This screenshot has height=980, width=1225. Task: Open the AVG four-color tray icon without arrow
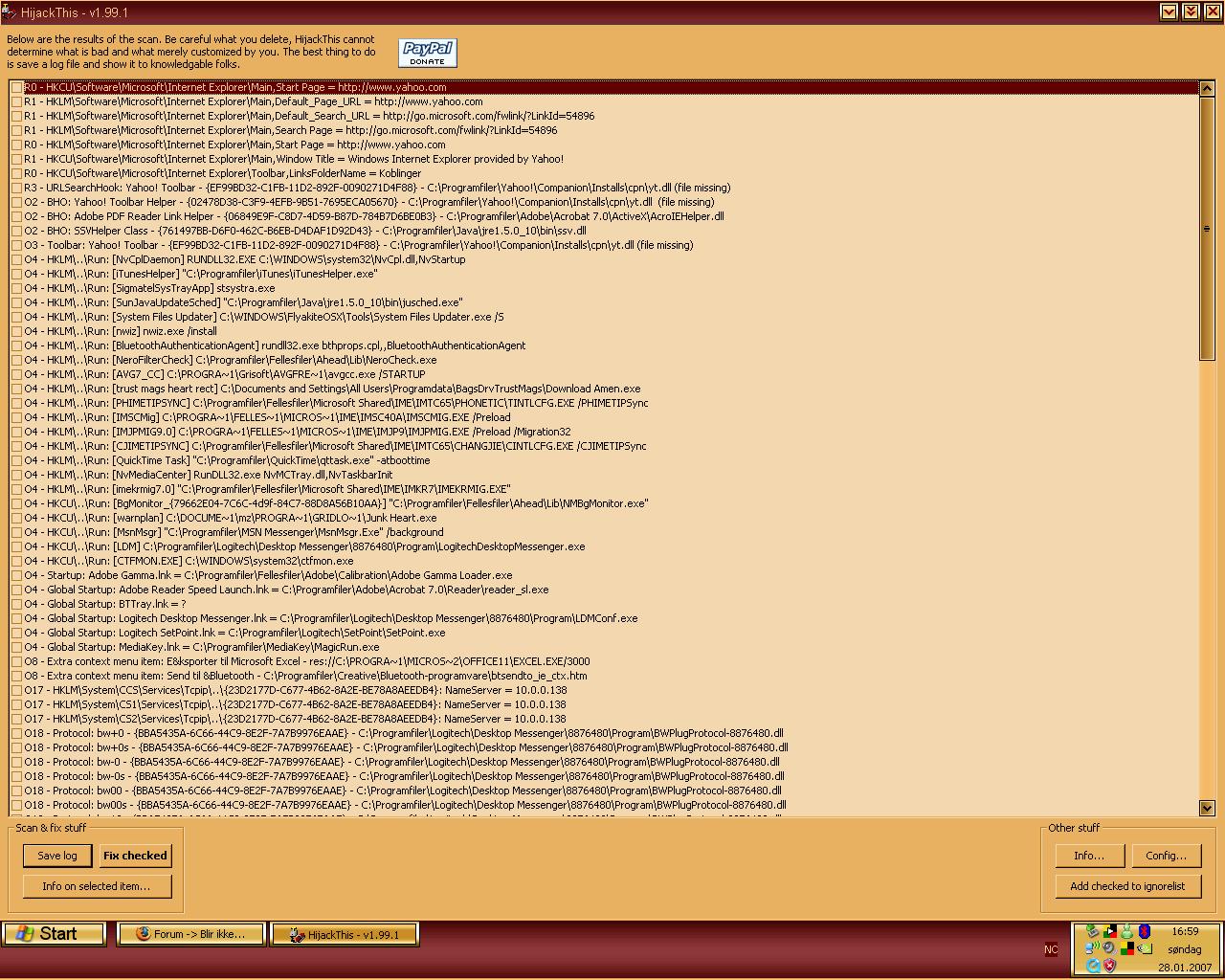[1127, 948]
